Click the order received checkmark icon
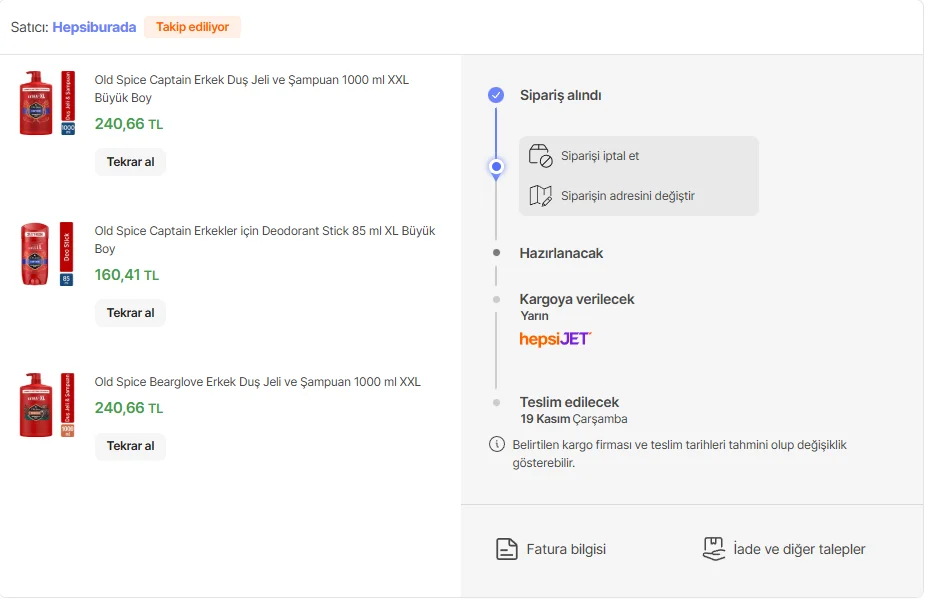Screen dimensions: 932x603 click(x=496, y=95)
